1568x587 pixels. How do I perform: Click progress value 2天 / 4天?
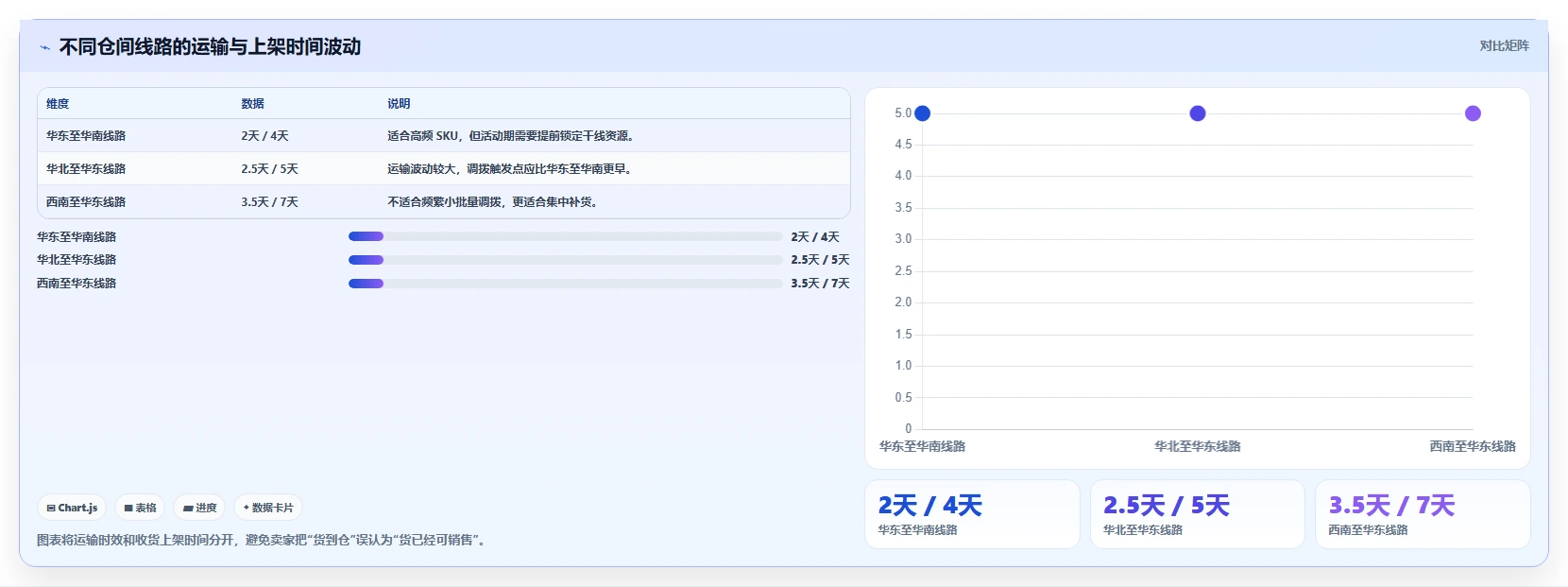click(x=815, y=237)
